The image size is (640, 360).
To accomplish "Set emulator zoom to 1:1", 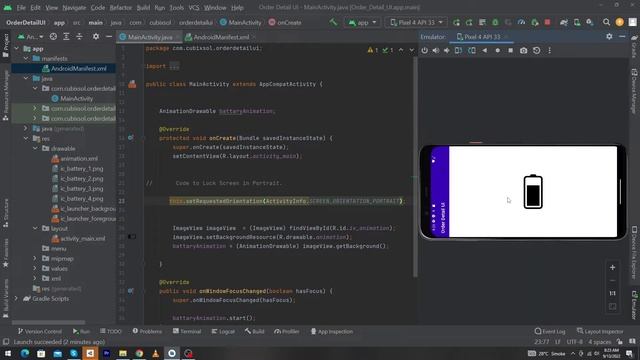I will [x=612, y=293].
